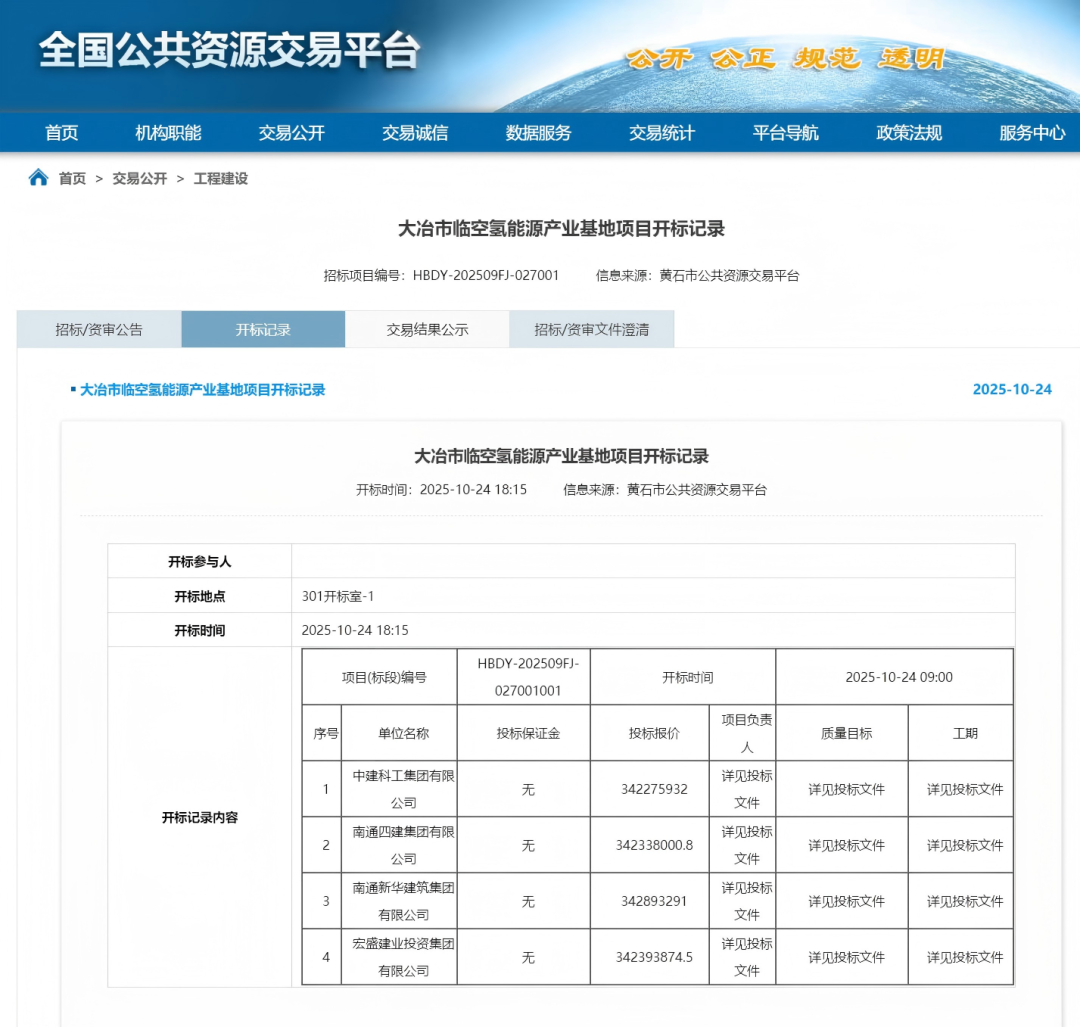The height and width of the screenshot is (1027, 1080).
Task: Select the bidder 中建科工集团有限公司 in the table
Action: pos(398,788)
